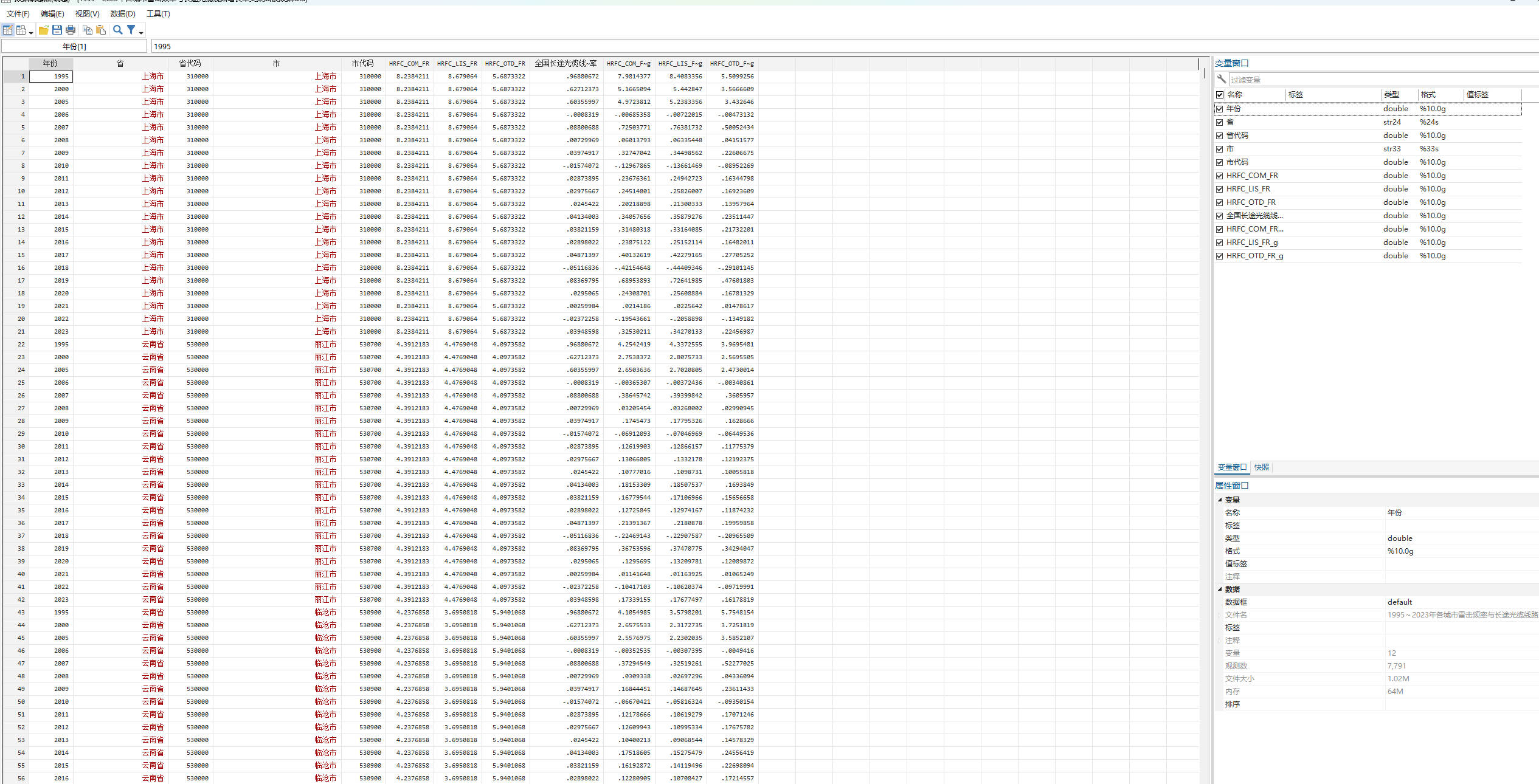
Task: Save dataset with floppy disk icon
Action: [57, 30]
